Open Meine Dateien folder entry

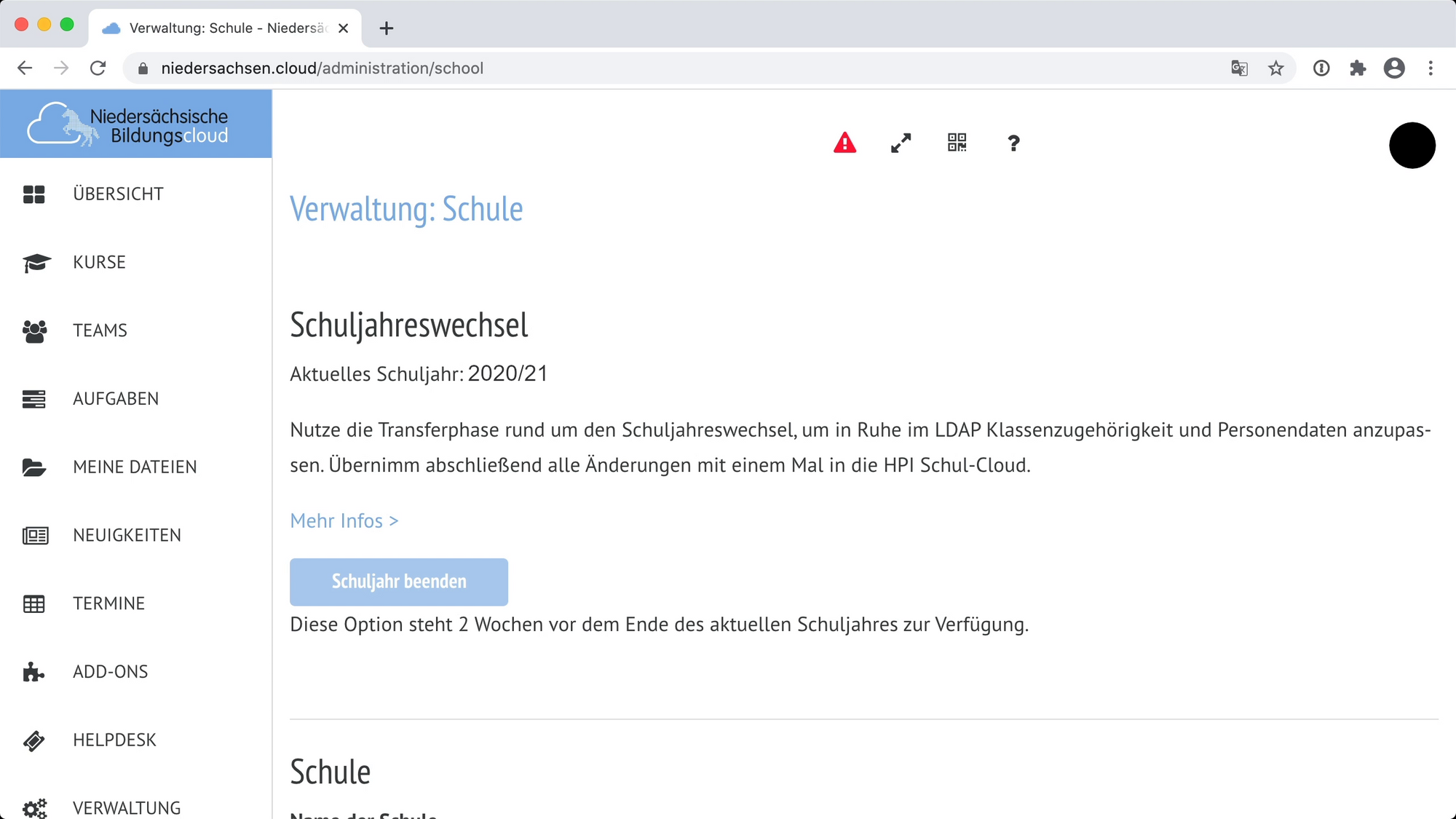pos(135,467)
